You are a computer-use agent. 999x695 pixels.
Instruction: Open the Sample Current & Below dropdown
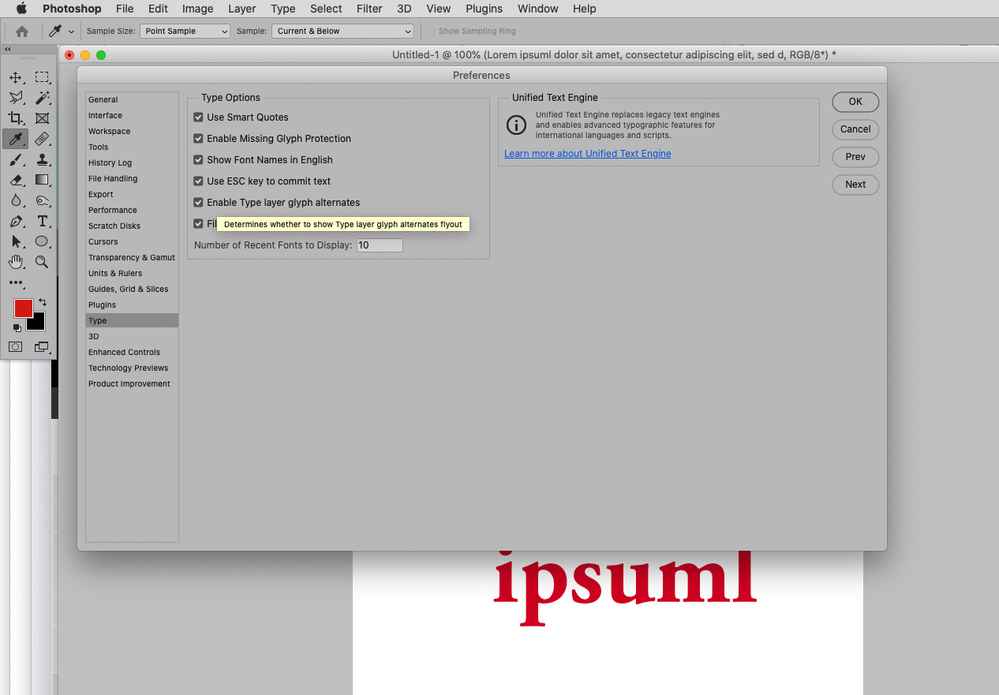pos(343,31)
